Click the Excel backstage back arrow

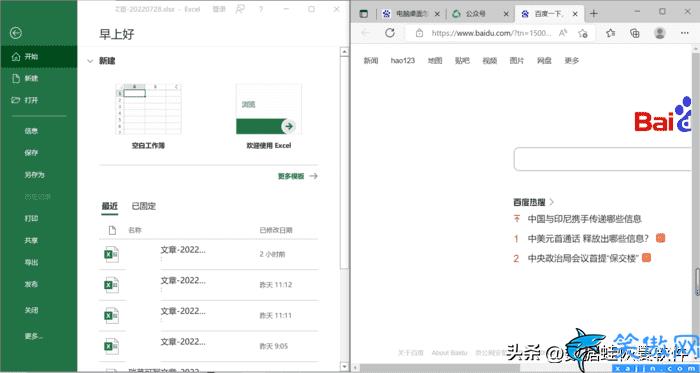coord(16,33)
